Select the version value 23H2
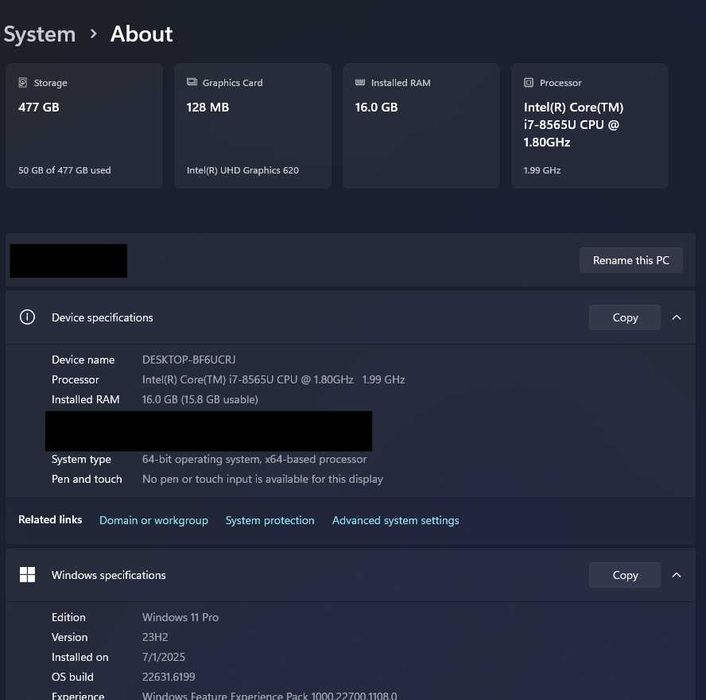 155,637
